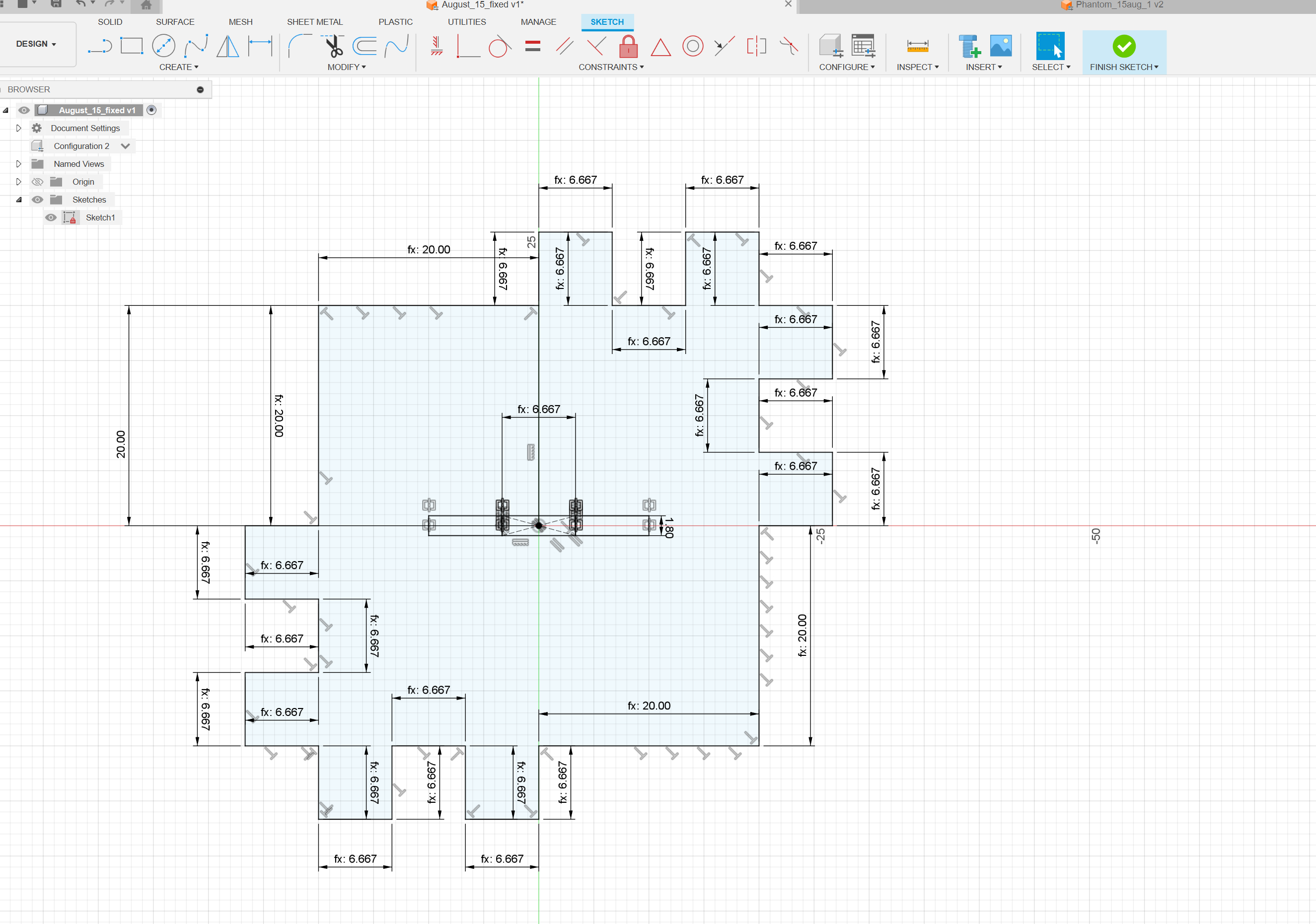Apply the Collinear constraint
Image resolution: width=1316 pixels, height=924 pixels.
725,46
